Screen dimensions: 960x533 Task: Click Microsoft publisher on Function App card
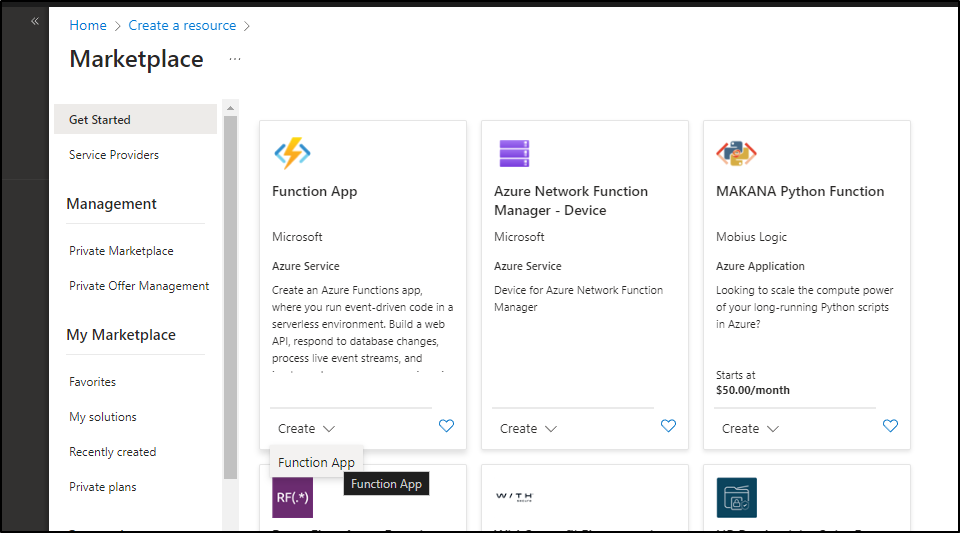297,237
